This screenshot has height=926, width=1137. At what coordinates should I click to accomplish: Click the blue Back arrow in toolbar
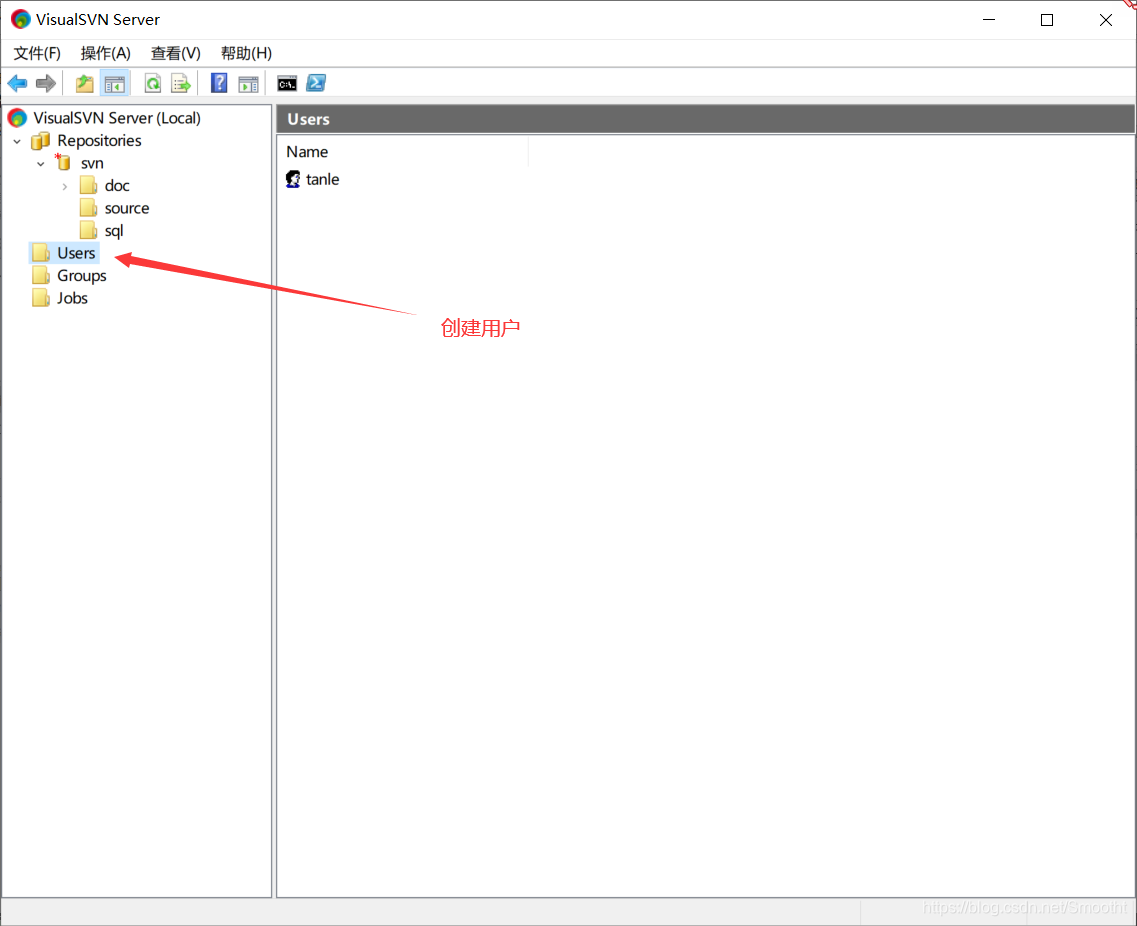pos(17,83)
